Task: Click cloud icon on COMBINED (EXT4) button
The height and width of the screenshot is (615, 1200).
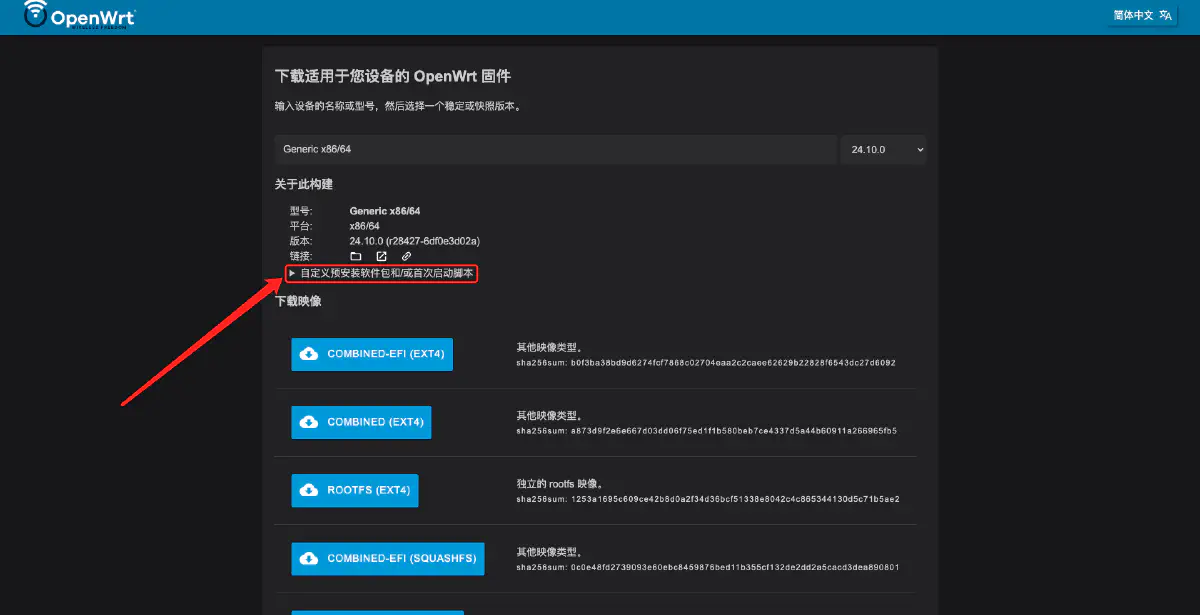Action: tap(309, 422)
